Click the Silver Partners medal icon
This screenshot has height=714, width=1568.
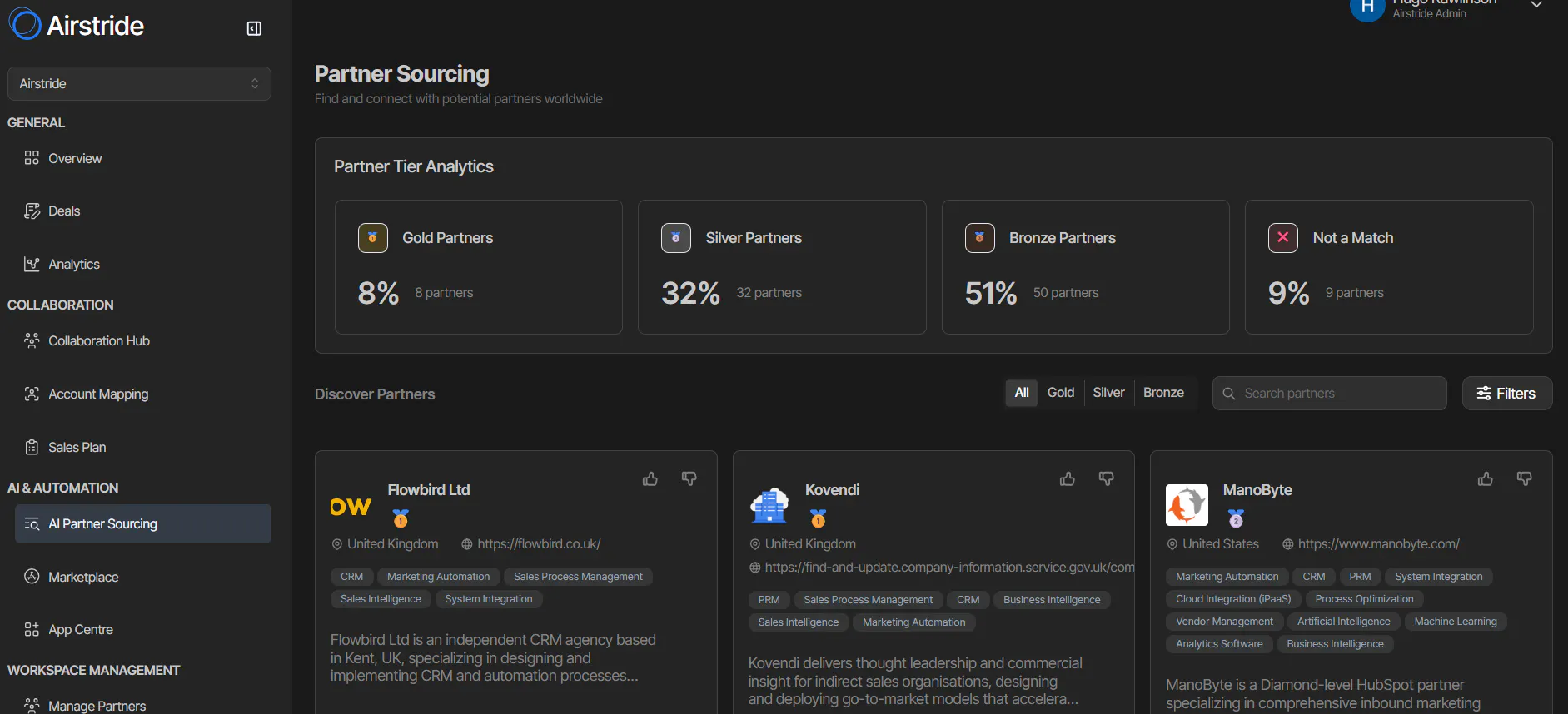(676, 238)
